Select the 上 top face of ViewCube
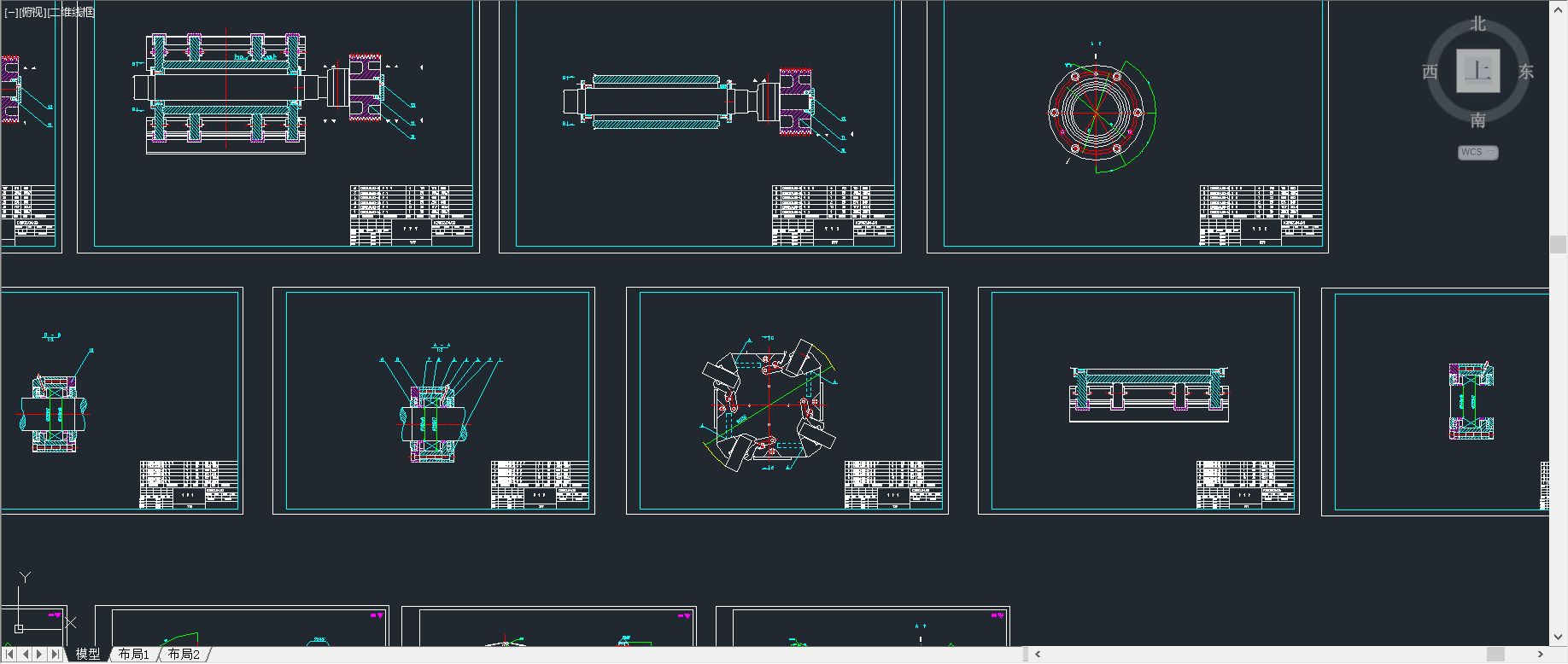Viewport: 1568px width, 664px height. 1478,71
